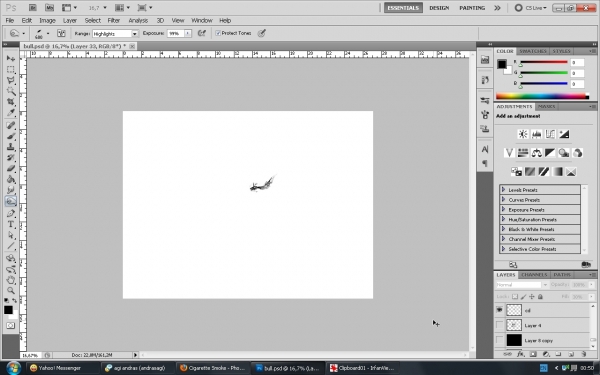Open the Image menu
This screenshot has width=600, height=375.
click(47, 20)
